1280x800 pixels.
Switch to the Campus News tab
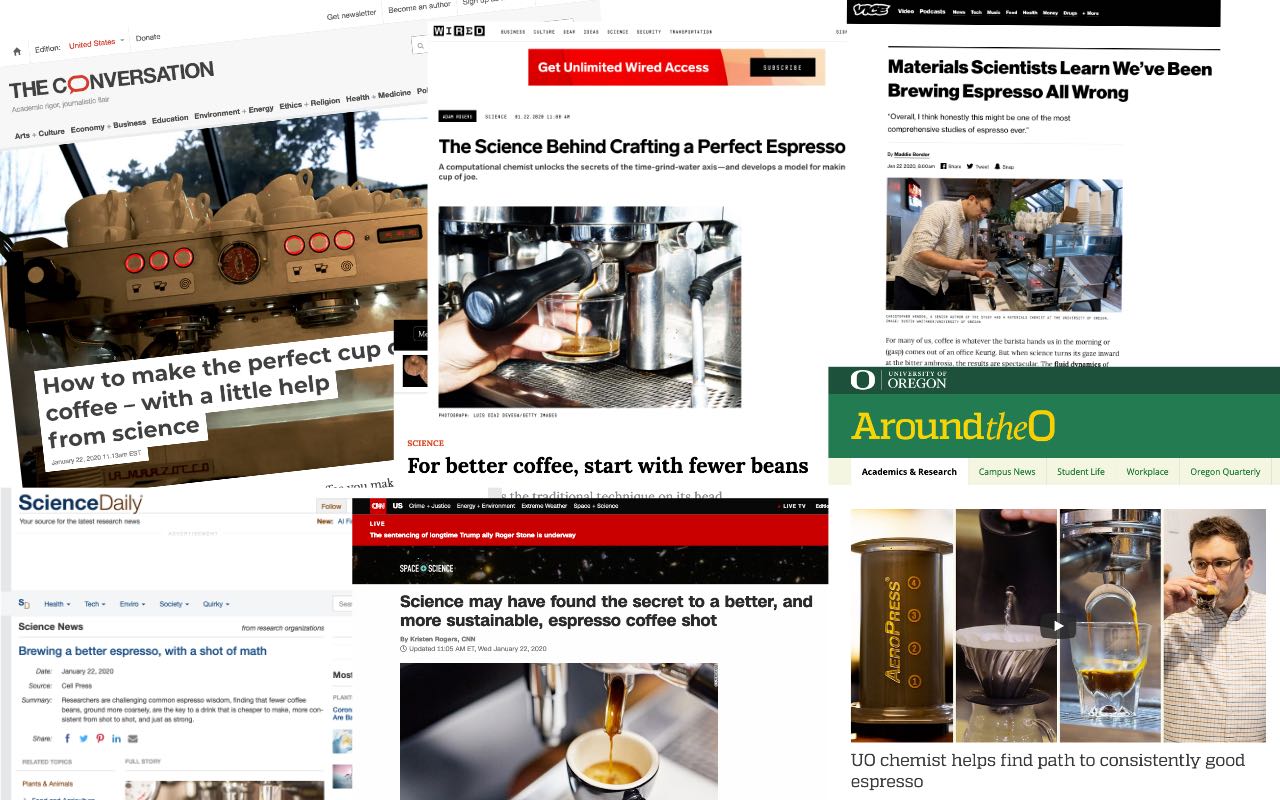pyautogui.click(x=1007, y=472)
